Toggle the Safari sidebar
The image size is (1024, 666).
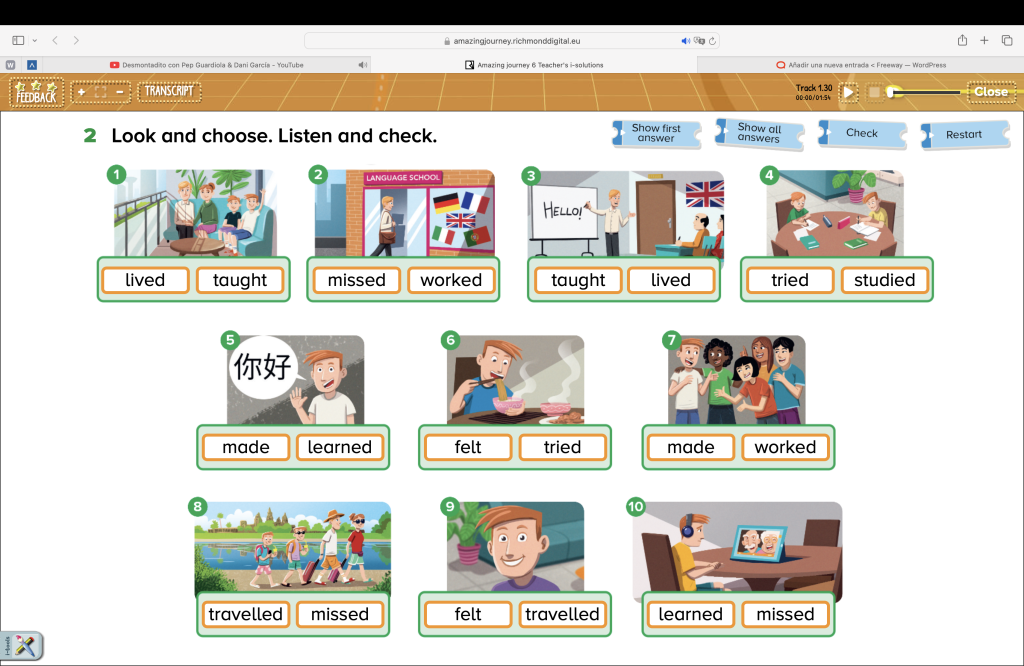click(18, 41)
